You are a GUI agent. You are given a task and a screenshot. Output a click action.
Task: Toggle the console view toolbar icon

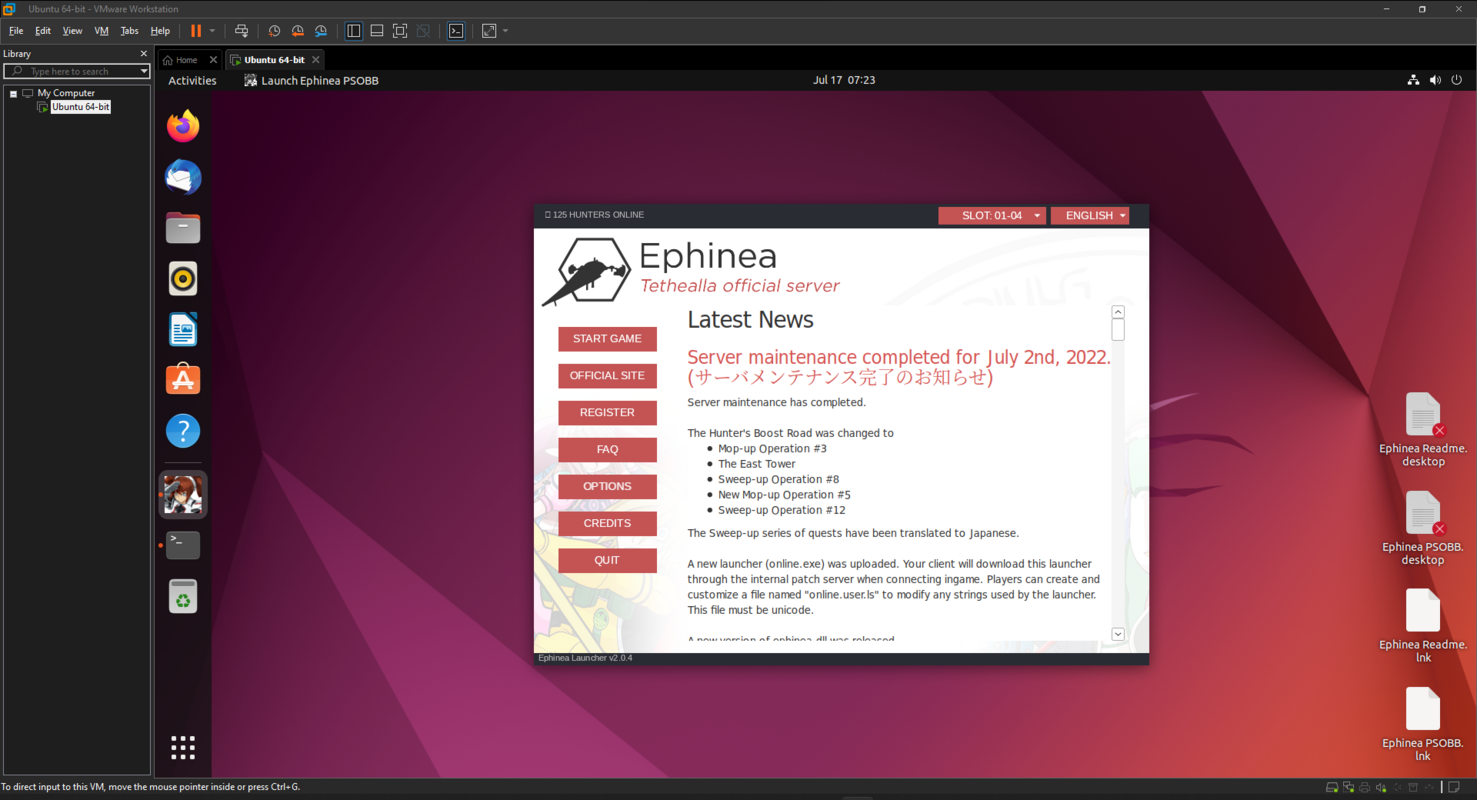[x=456, y=31]
